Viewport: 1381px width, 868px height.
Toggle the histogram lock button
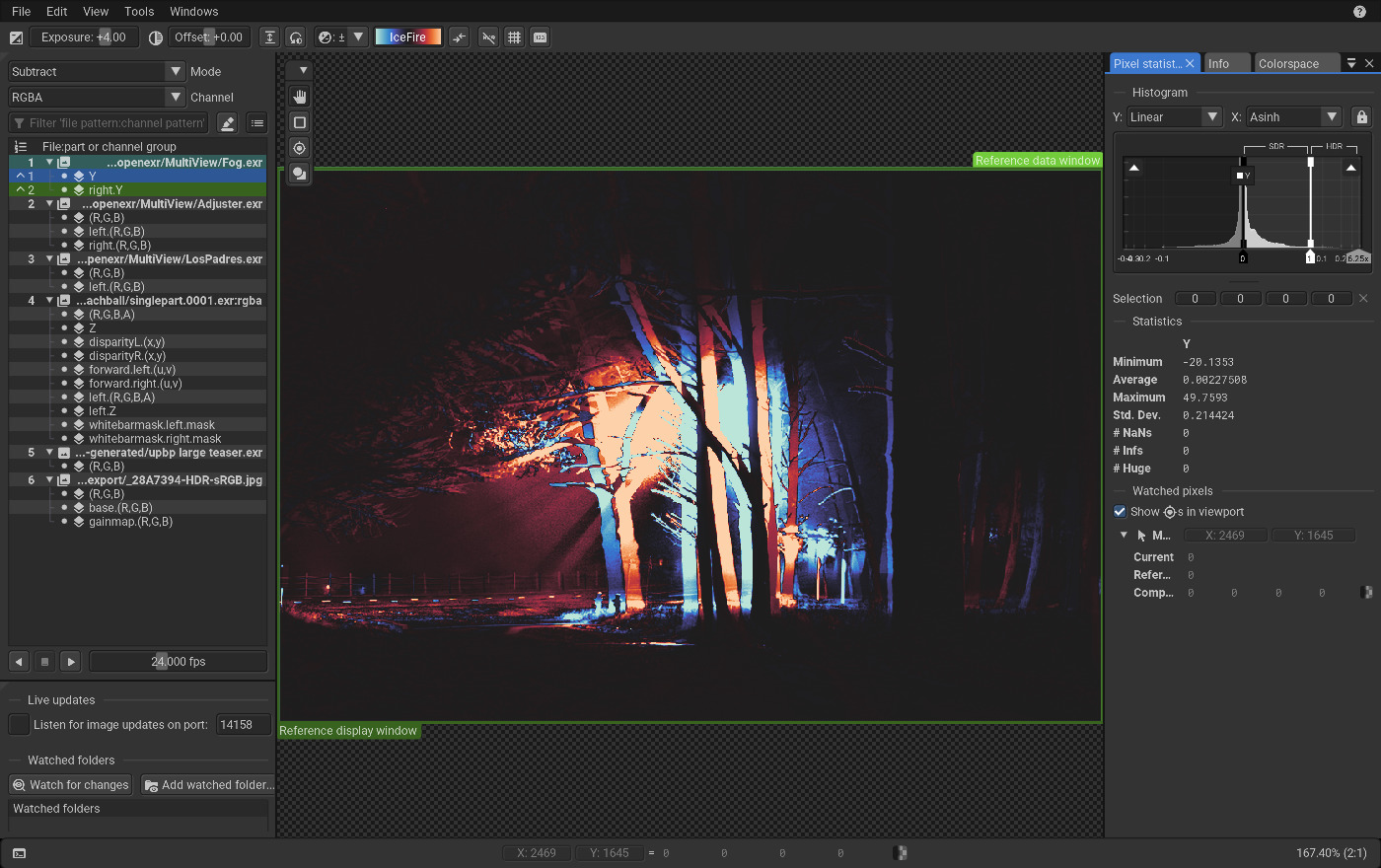pos(1362,117)
